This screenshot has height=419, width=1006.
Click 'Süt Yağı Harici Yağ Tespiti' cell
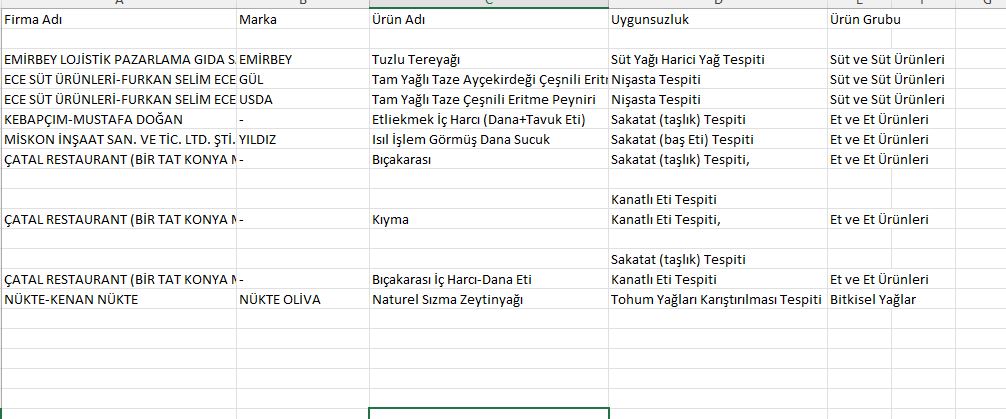point(718,60)
